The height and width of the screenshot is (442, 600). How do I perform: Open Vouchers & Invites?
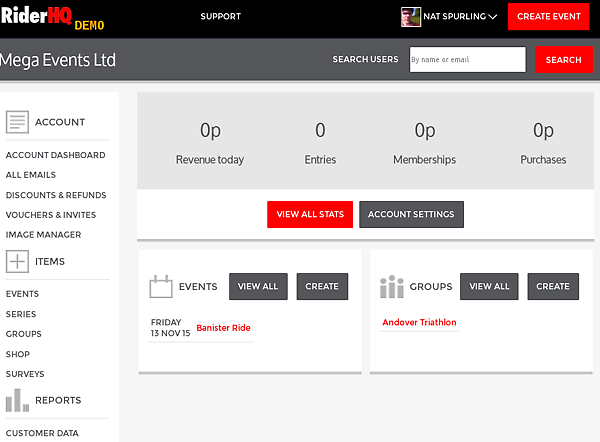pyautogui.click(x=51, y=215)
